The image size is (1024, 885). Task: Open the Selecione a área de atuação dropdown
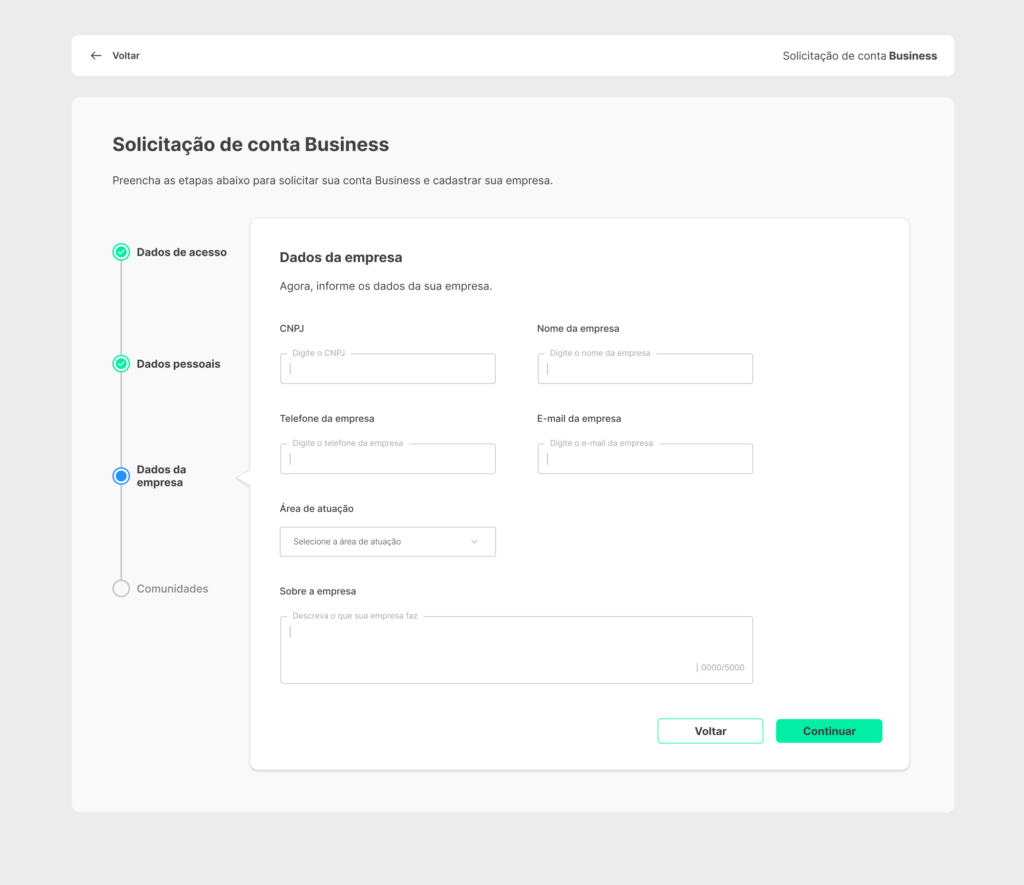tap(387, 541)
